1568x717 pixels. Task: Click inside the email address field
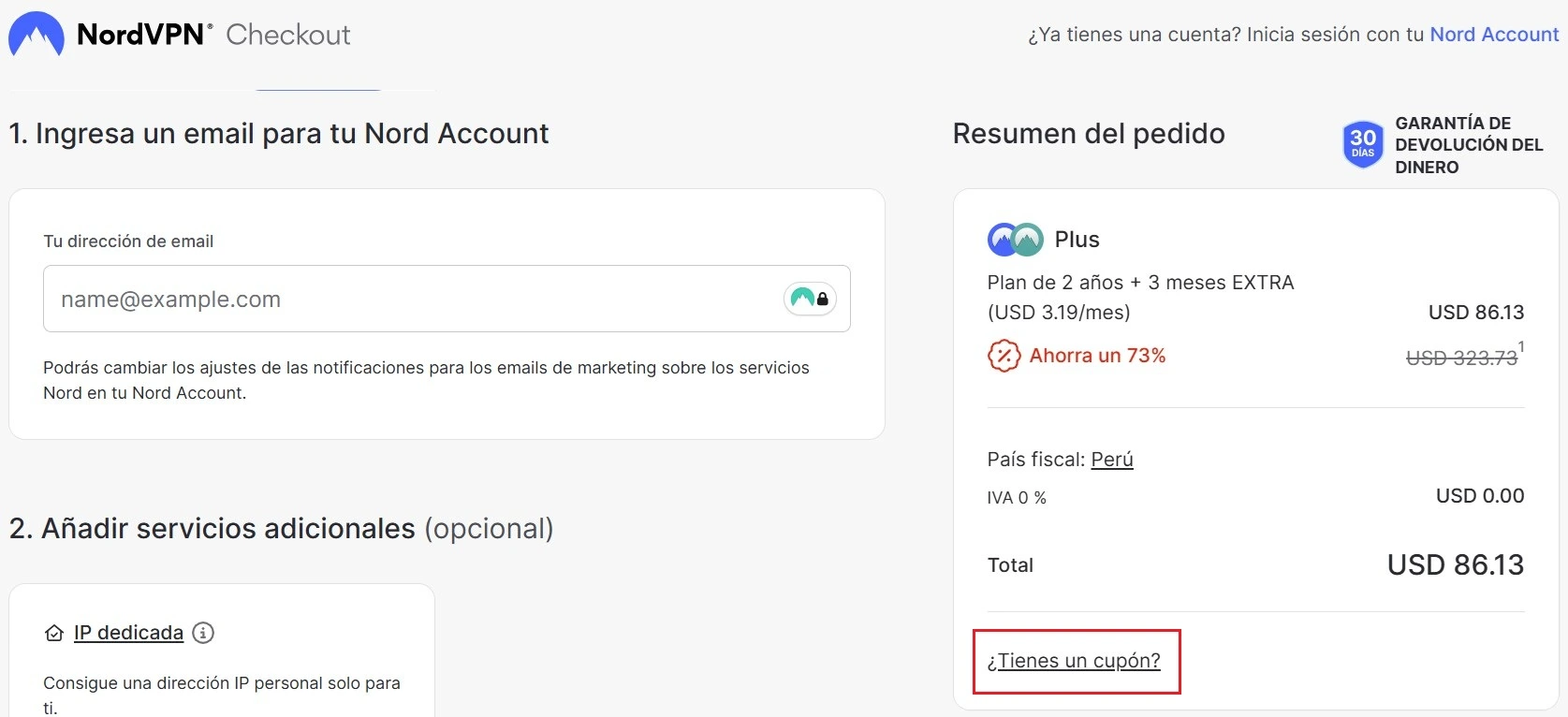374,299
